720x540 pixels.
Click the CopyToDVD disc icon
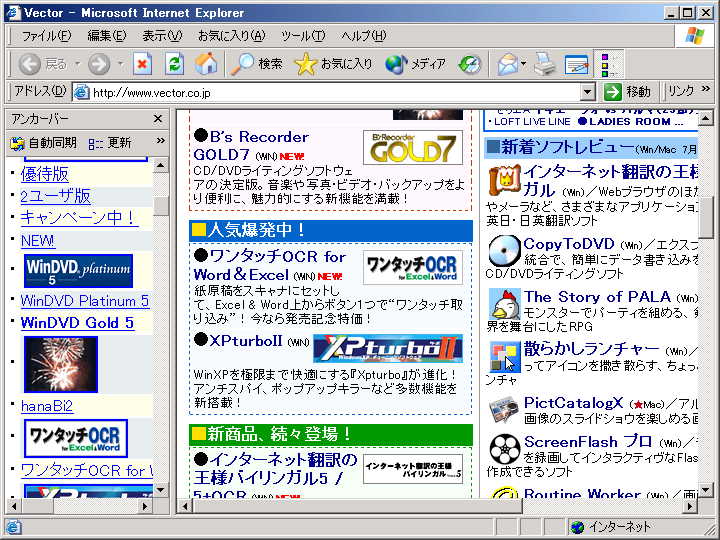coord(504,251)
